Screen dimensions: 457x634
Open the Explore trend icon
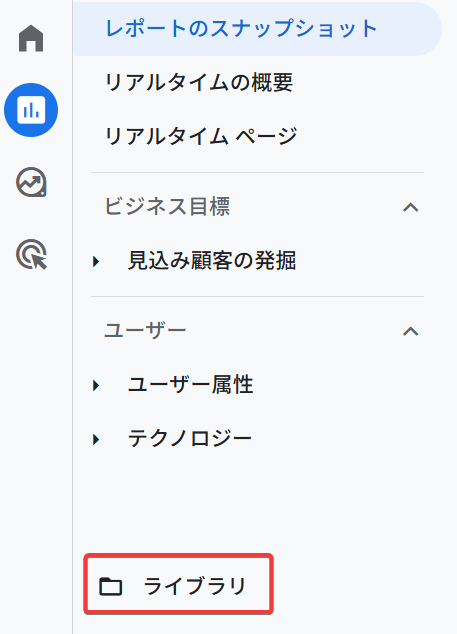coord(31,182)
